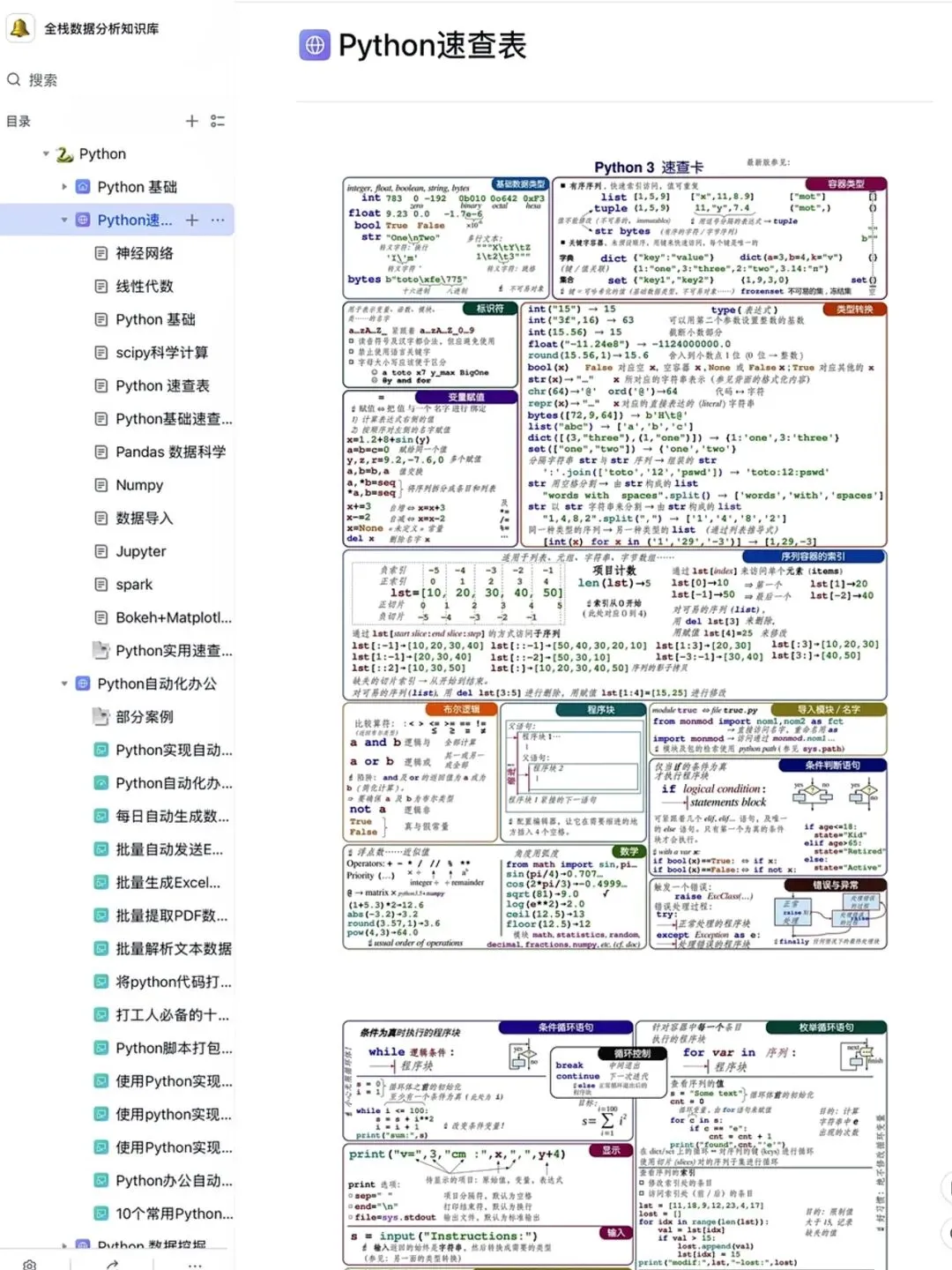Click the file icon beside 部分案例
This screenshot has height=1270, width=952.
[101, 716]
